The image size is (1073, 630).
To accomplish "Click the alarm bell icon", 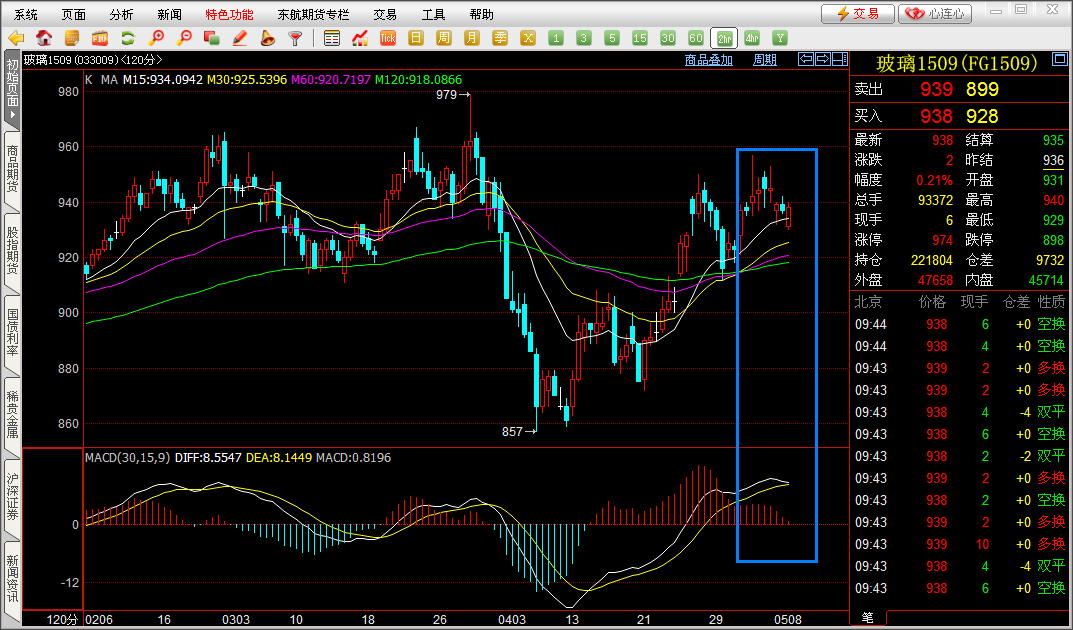I will [x=267, y=38].
